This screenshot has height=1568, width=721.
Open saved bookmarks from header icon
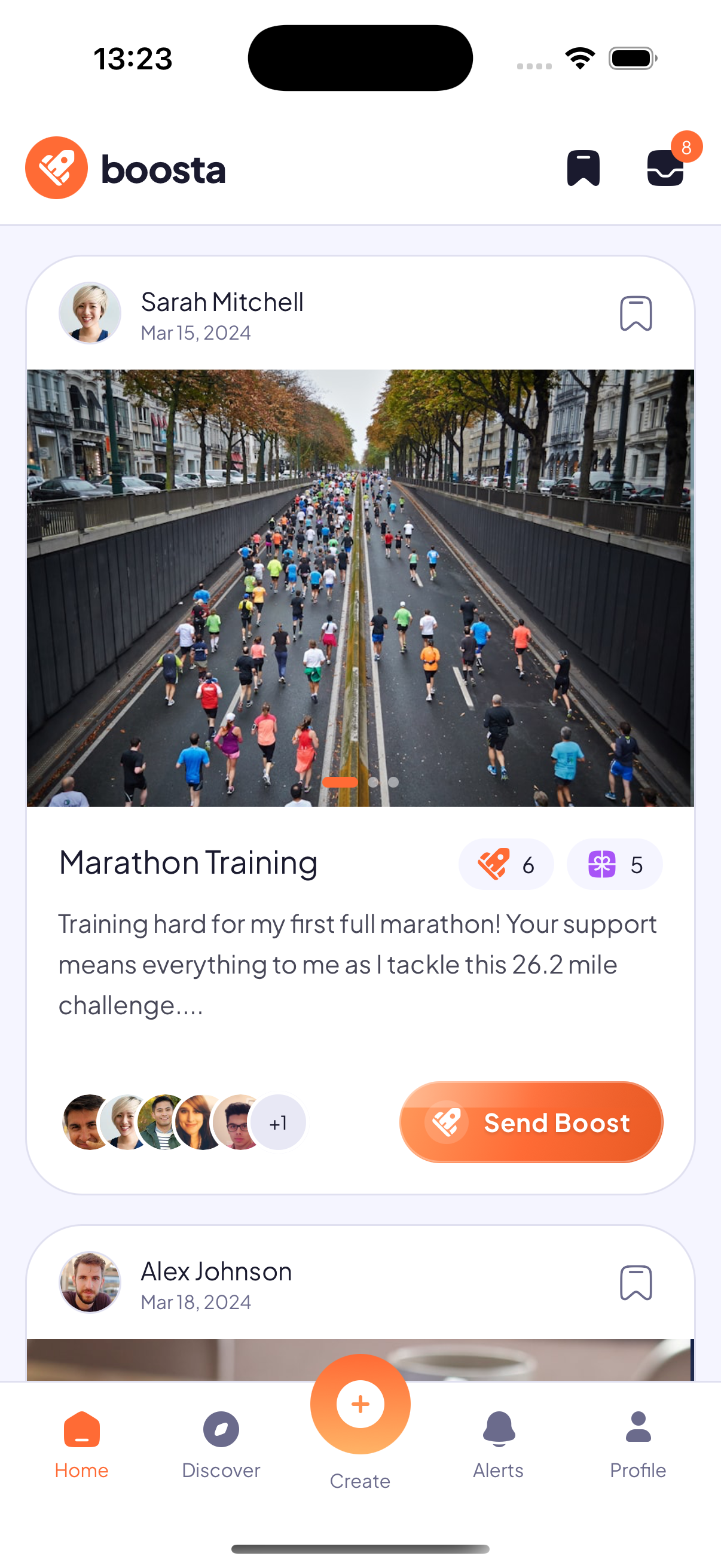pyautogui.click(x=583, y=168)
